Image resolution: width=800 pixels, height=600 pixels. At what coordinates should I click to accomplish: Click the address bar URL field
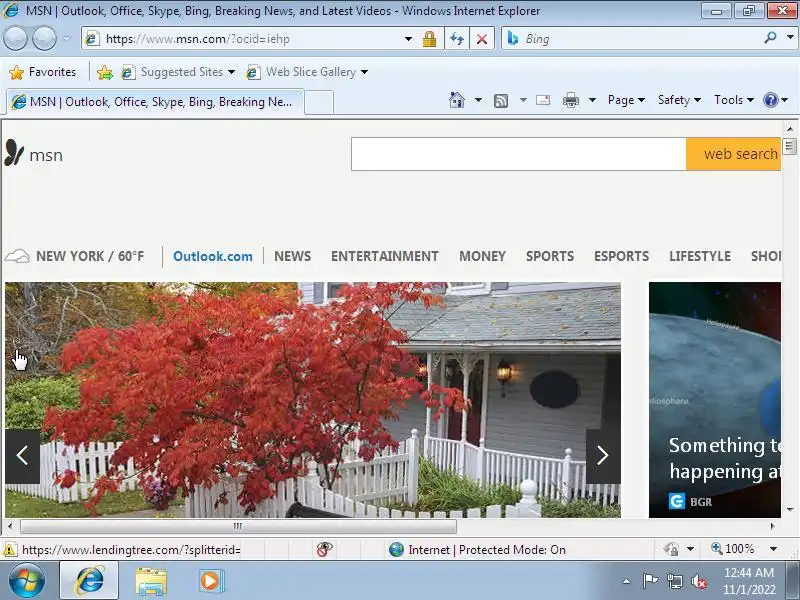click(245, 39)
